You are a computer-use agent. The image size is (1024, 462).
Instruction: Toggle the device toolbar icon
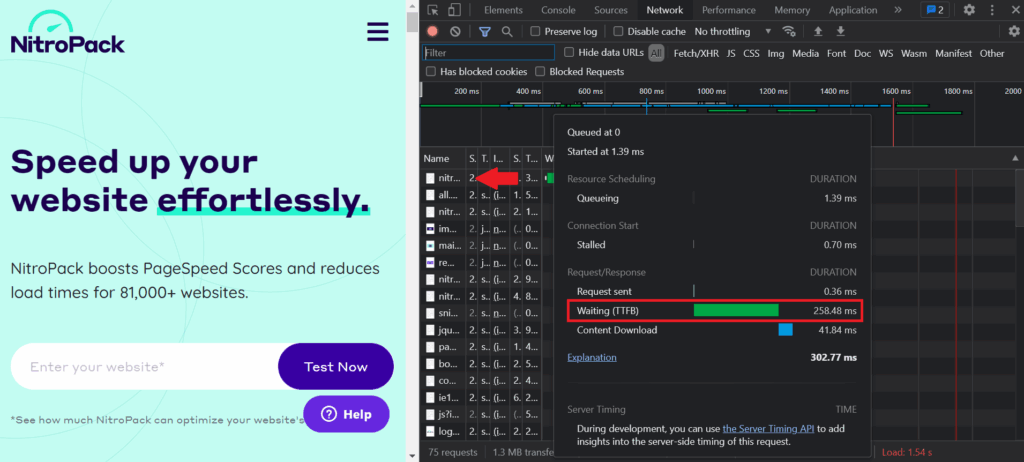click(x=454, y=10)
